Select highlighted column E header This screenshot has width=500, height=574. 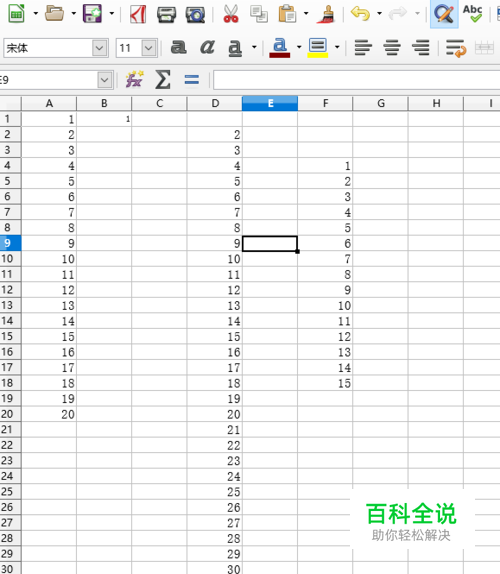[270, 104]
